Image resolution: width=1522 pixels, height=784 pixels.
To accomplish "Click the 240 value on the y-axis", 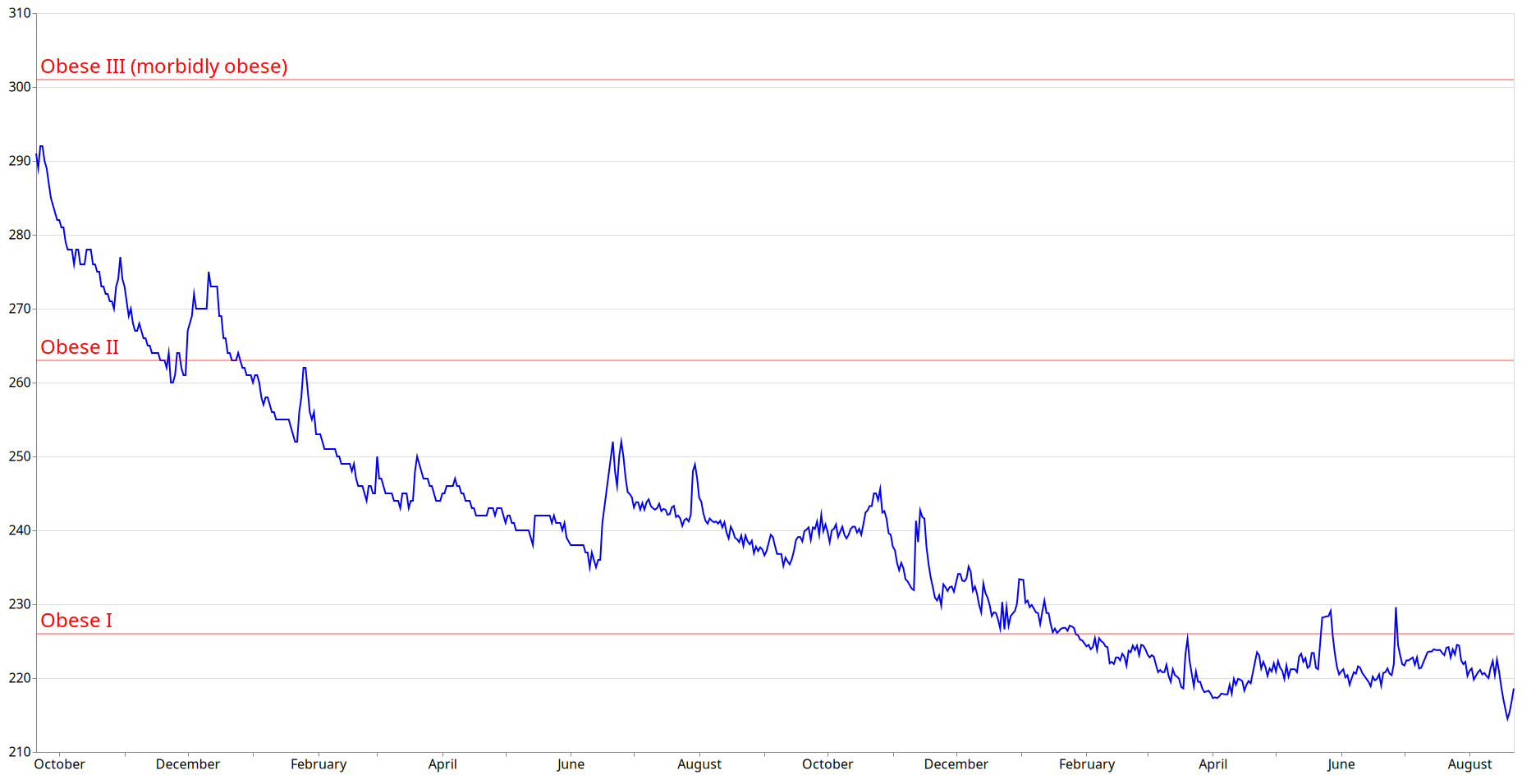I will 20,530.
